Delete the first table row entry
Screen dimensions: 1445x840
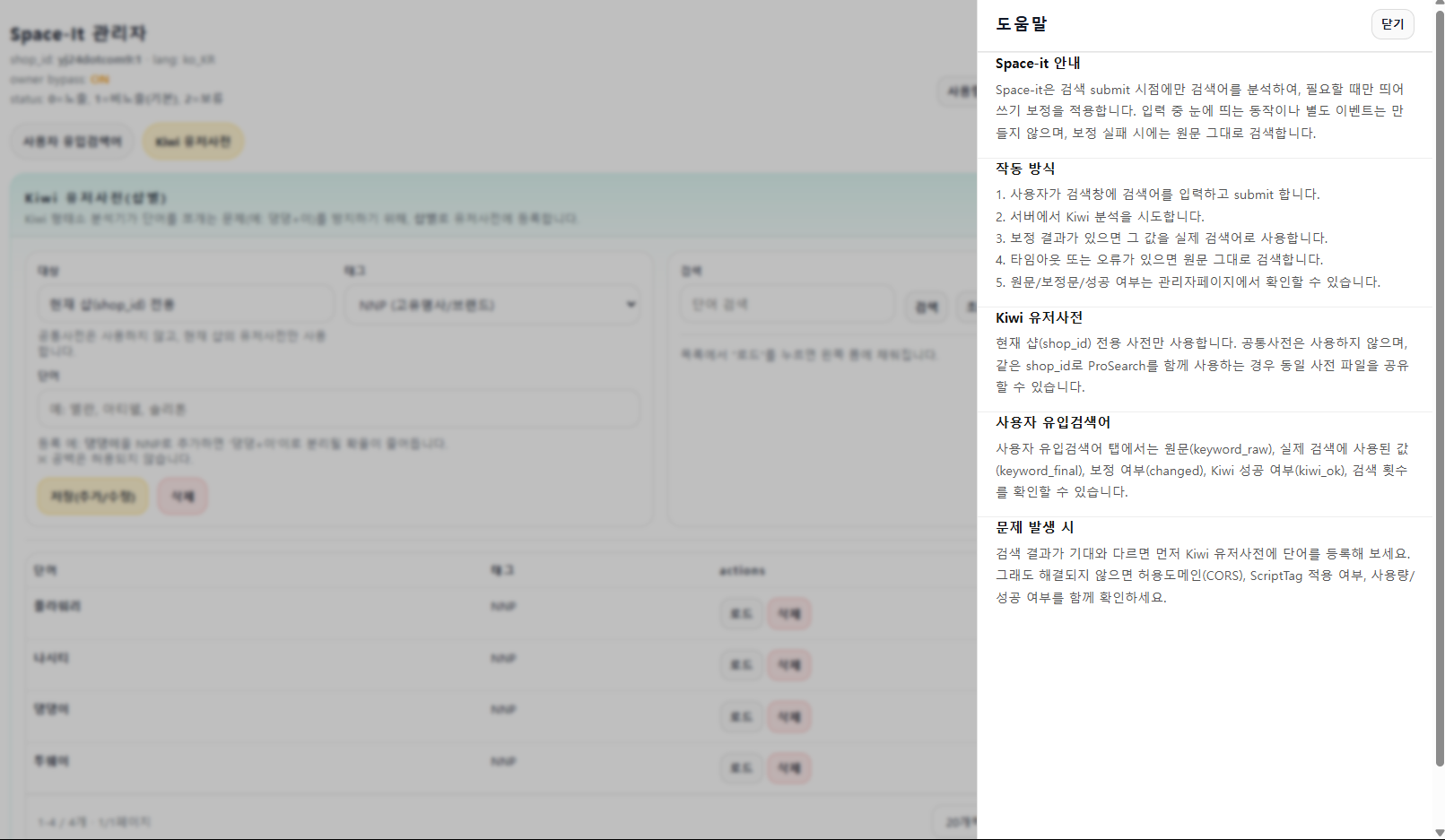pos(789,614)
